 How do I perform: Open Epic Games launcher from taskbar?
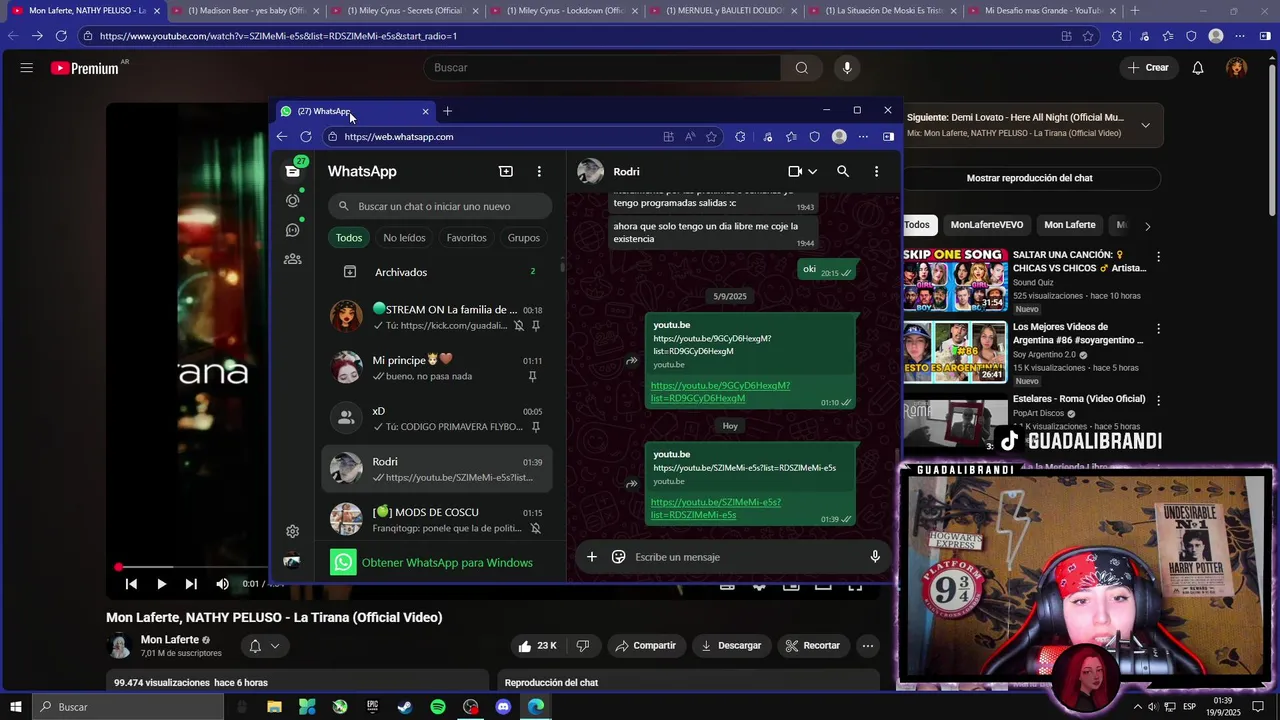(373, 707)
